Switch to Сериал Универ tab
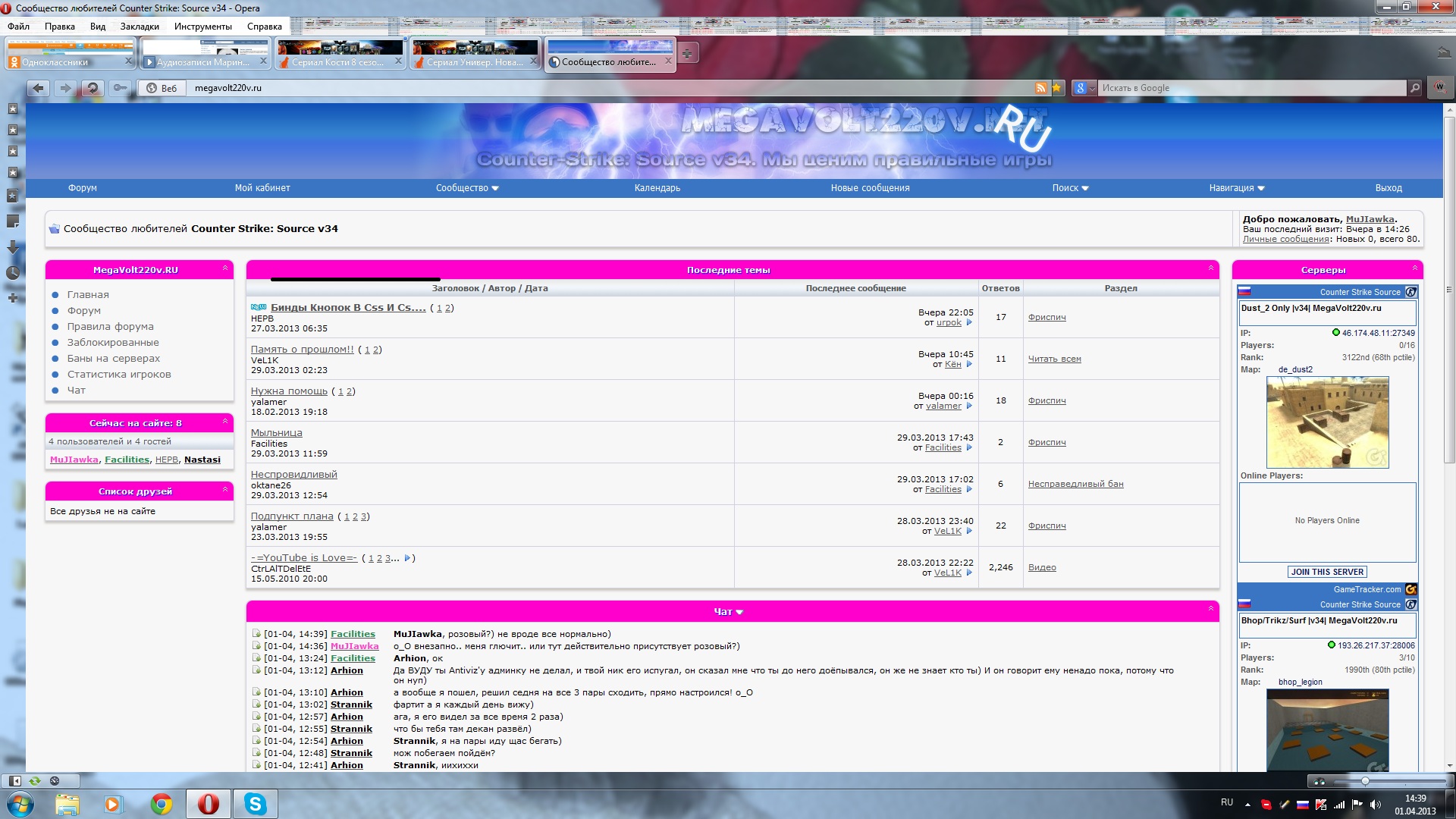The width and height of the screenshot is (1456, 819). [475, 54]
